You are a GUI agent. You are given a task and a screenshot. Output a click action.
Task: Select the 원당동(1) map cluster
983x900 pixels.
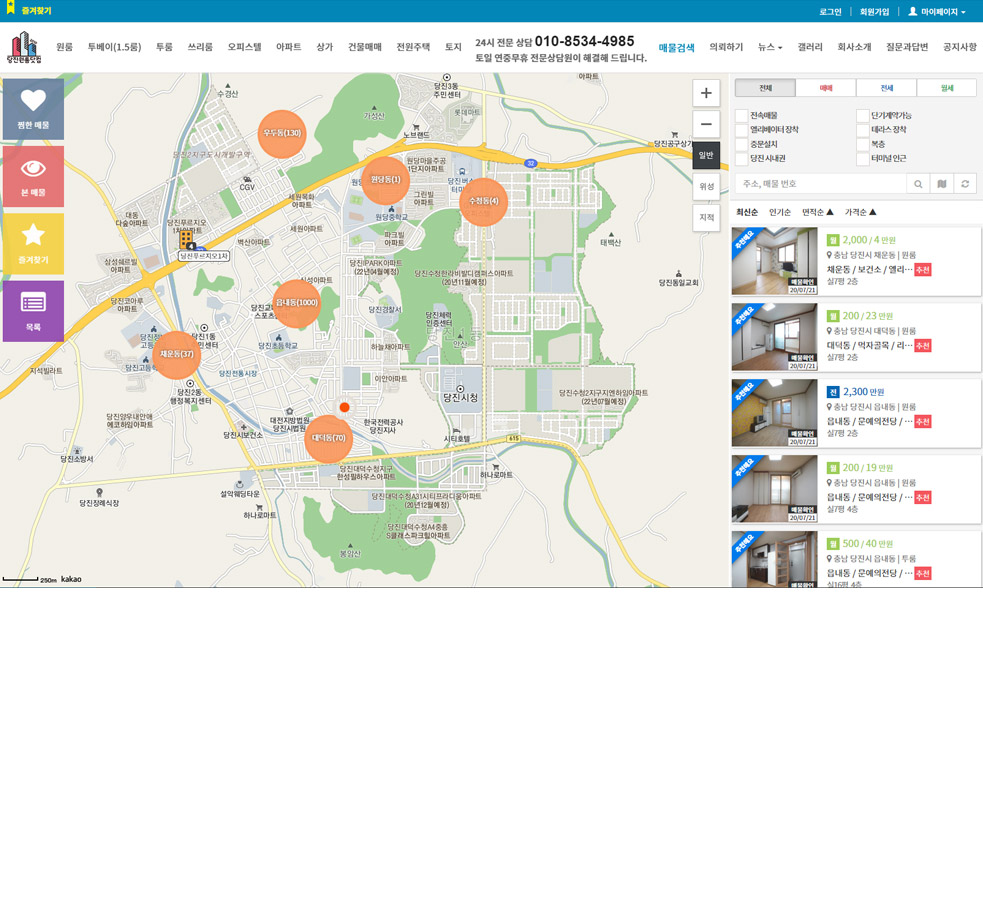[x=386, y=180]
